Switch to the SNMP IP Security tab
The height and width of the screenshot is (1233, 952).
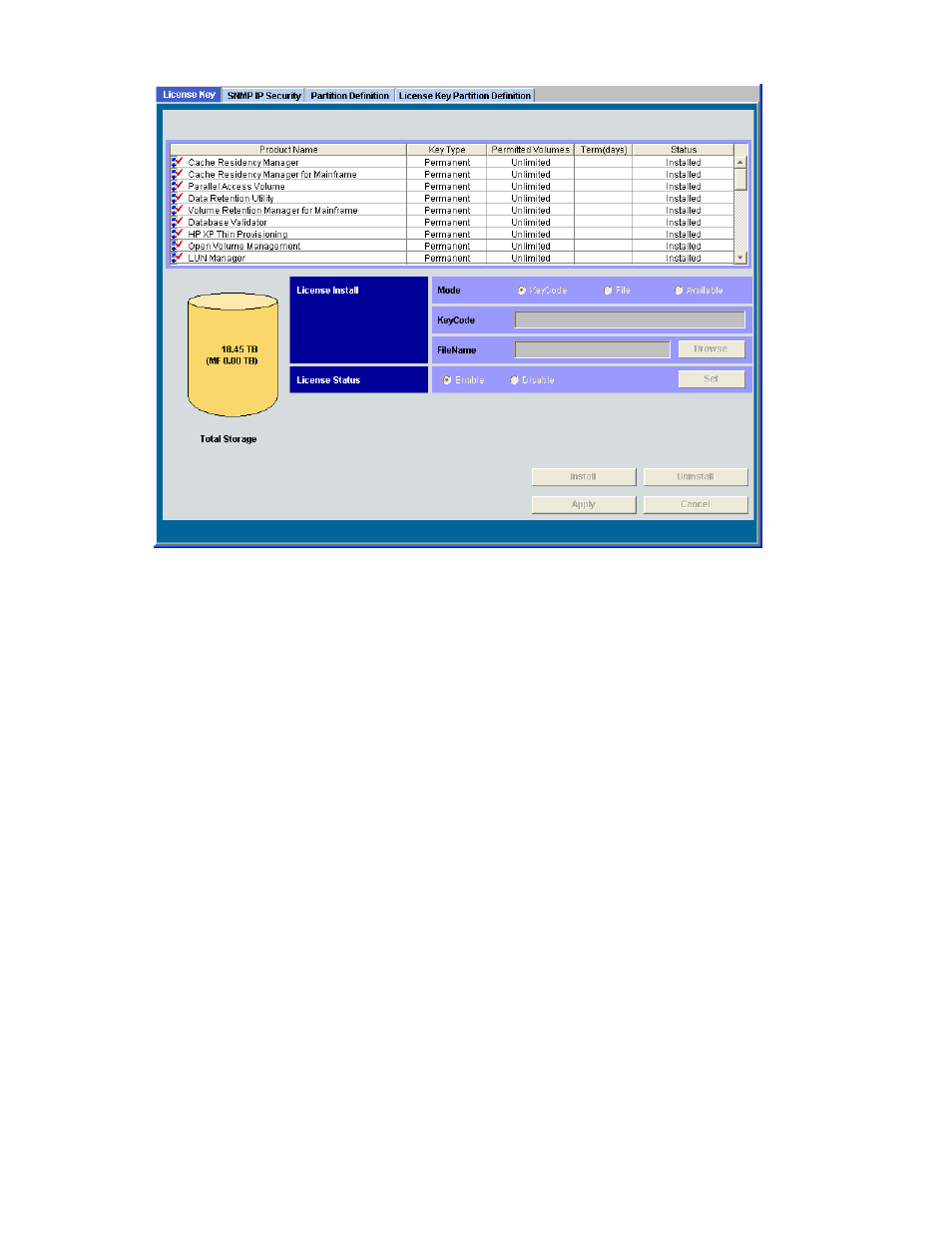(263, 96)
